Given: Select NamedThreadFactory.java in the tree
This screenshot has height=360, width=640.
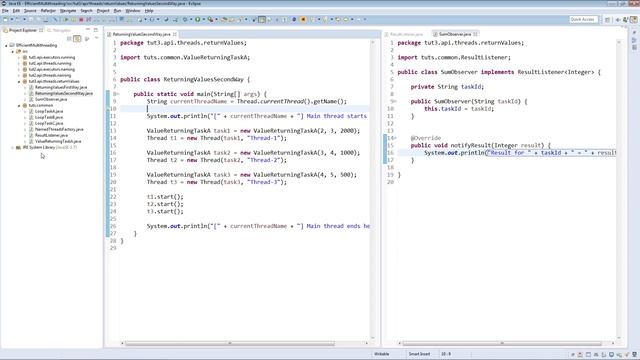Looking at the screenshot, I should click(x=59, y=129).
